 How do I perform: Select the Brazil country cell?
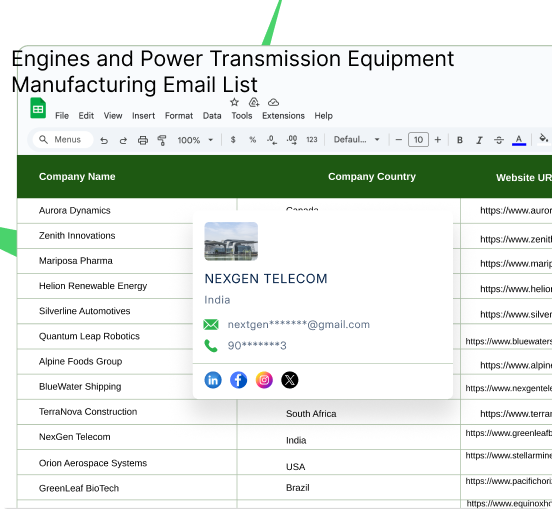[x=298, y=488]
